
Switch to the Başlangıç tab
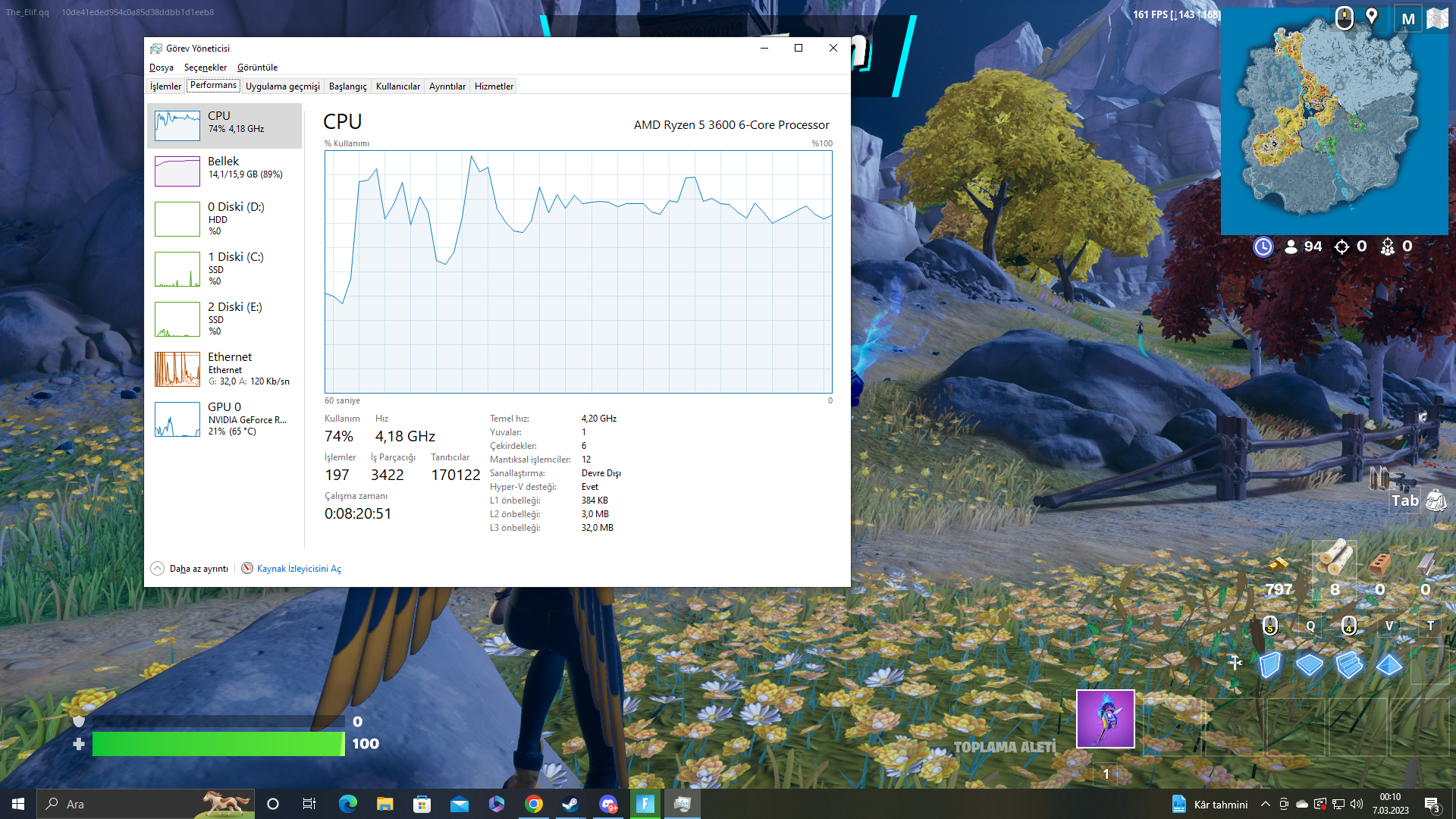[x=347, y=86]
